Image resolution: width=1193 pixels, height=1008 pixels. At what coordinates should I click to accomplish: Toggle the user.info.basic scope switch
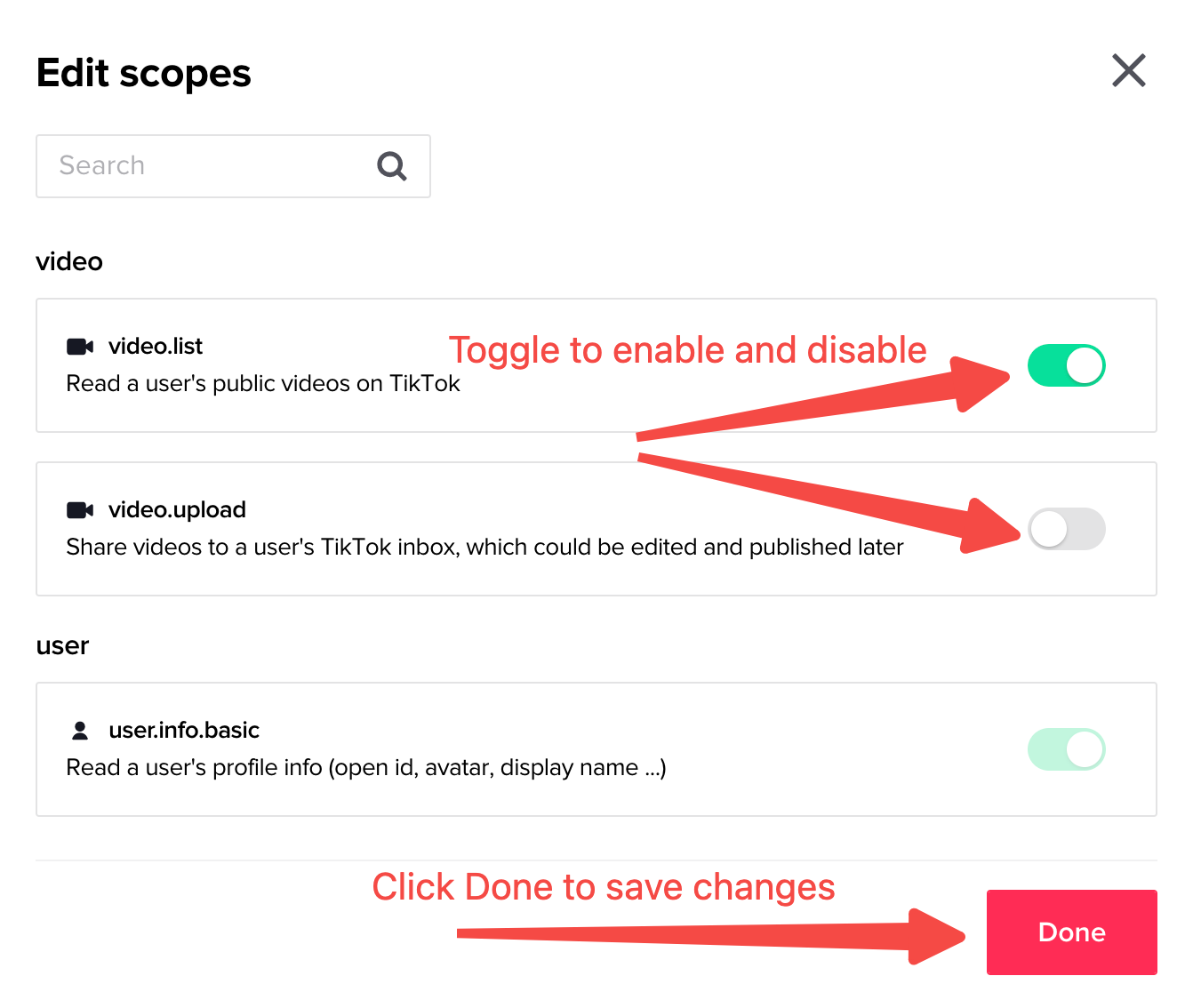tap(1066, 749)
